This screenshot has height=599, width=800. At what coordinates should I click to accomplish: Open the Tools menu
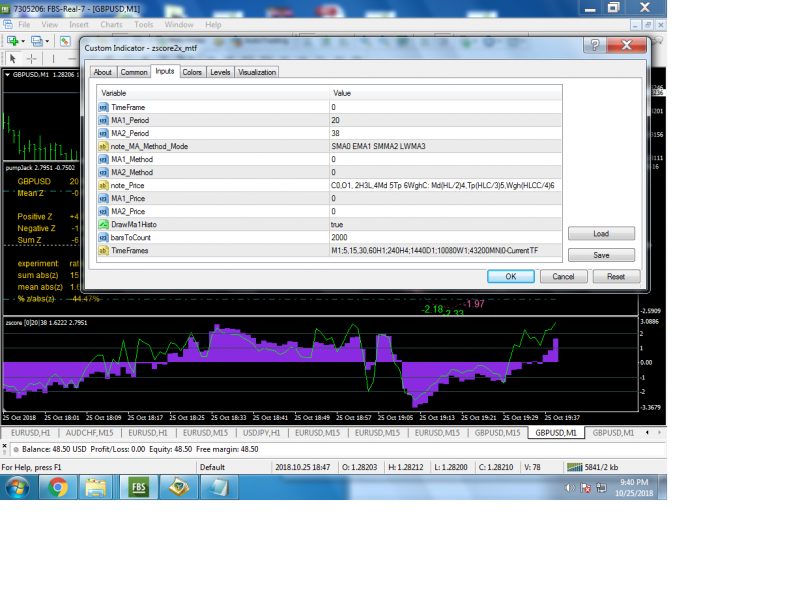click(x=143, y=24)
